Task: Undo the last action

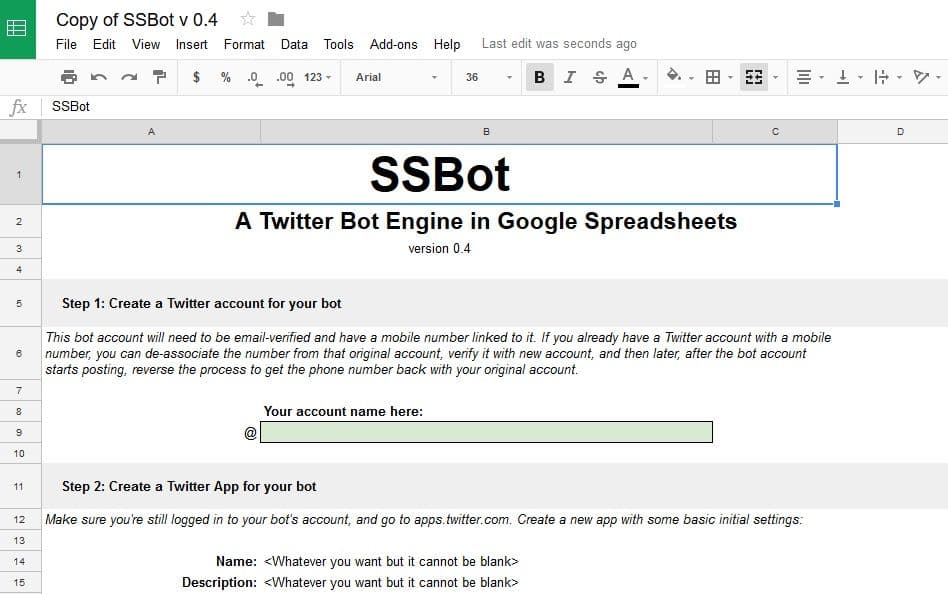Action: click(99, 77)
